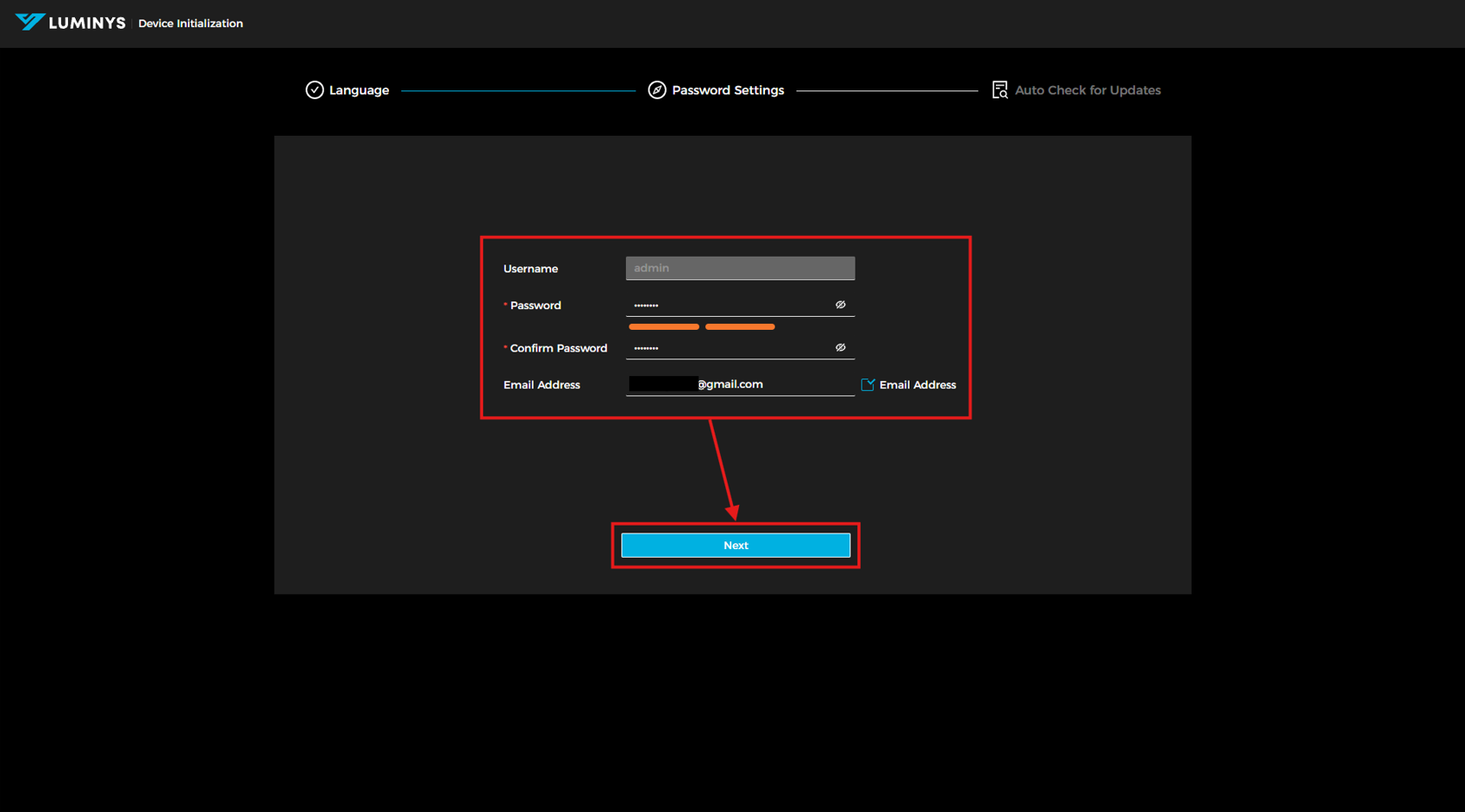Click the second orange password strength bar

739,327
